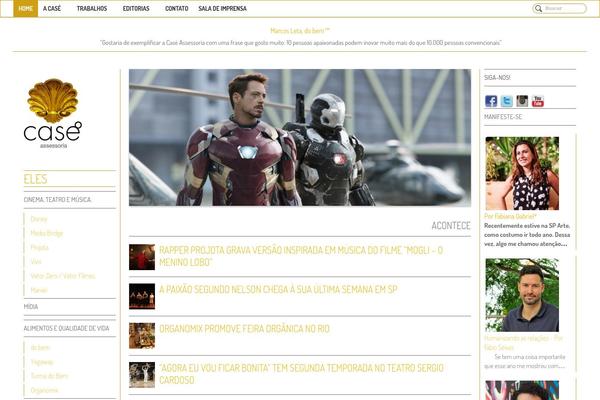Open the Vitor Zero / Vator Filmes link
Viewport: 600px width, 400px height.
point(63,276)
